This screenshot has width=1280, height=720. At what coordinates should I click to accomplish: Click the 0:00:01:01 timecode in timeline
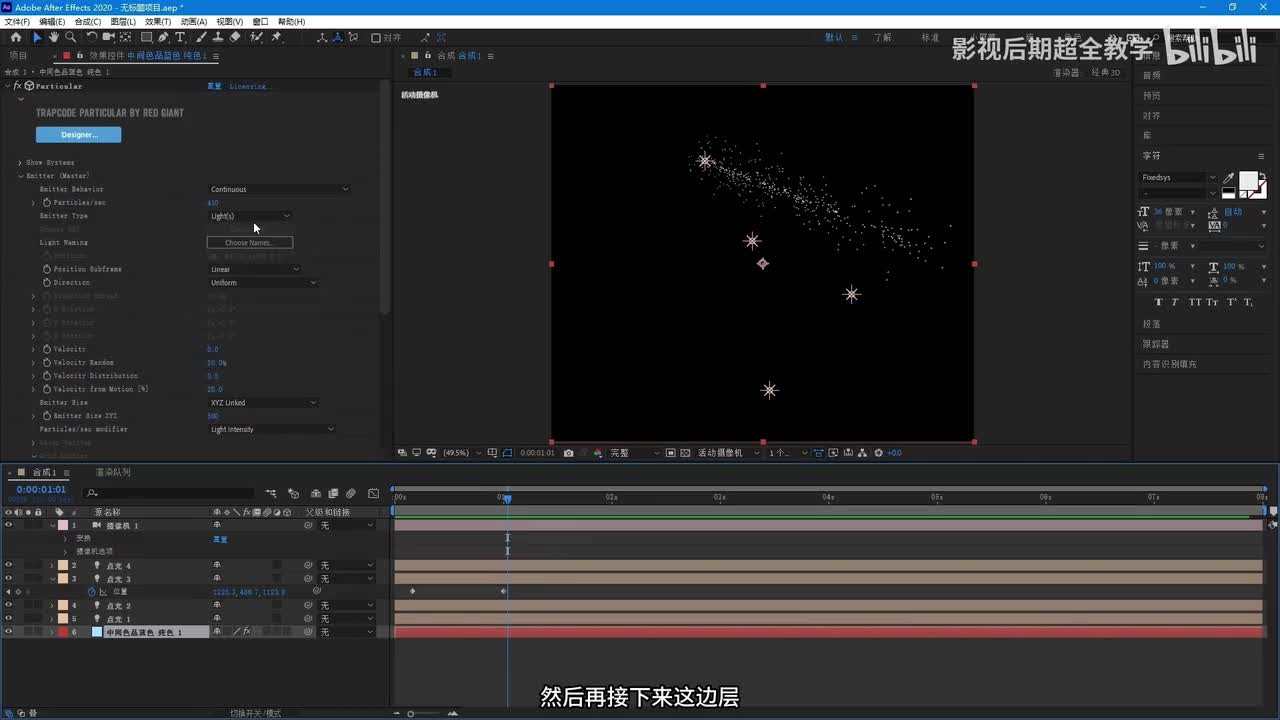coord(41,490)
